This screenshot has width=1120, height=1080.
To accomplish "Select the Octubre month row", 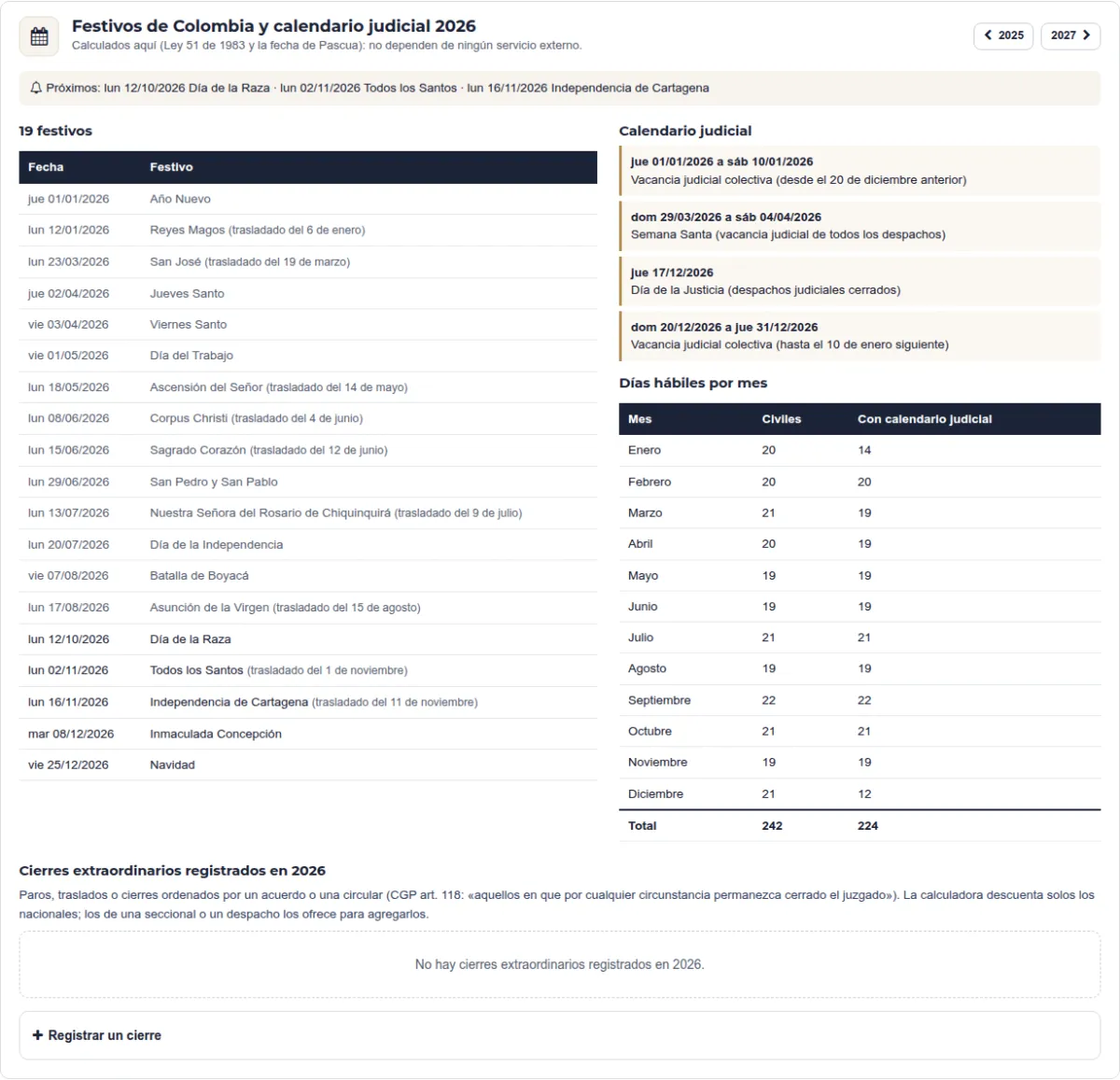I will point(860,731).
